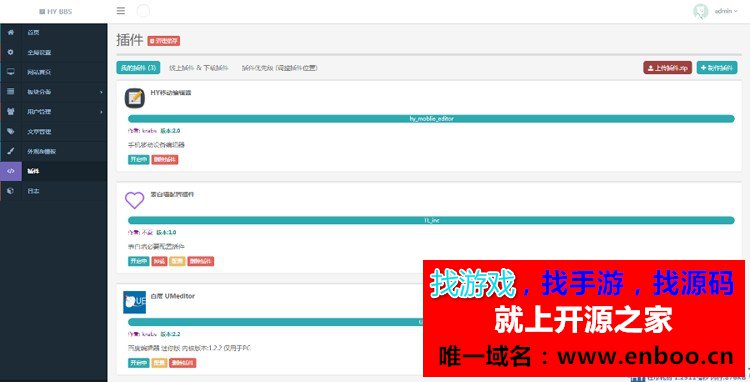The image size is (750, 382).
Task: Select the code-brackets plugin icon in sidebar
Action: click(11, 171)
